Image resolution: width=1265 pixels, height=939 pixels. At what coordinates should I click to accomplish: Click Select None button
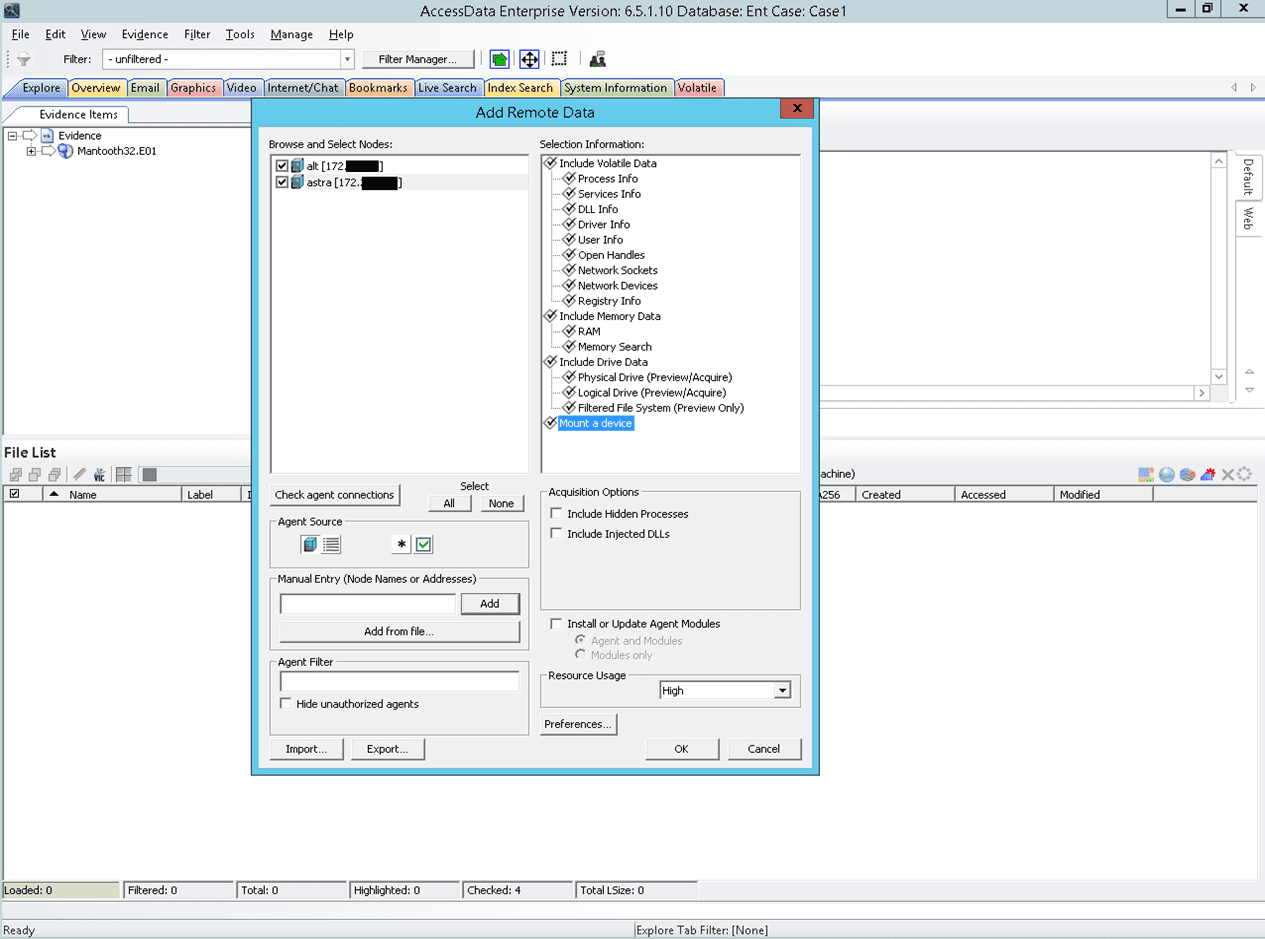[x=502, y=503]
